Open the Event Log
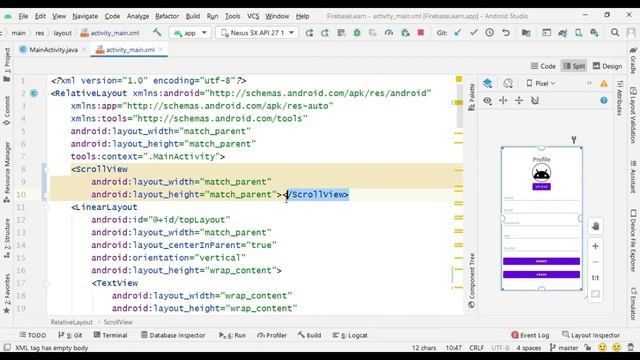Viewport: 640px width, 360px height. 530,335
